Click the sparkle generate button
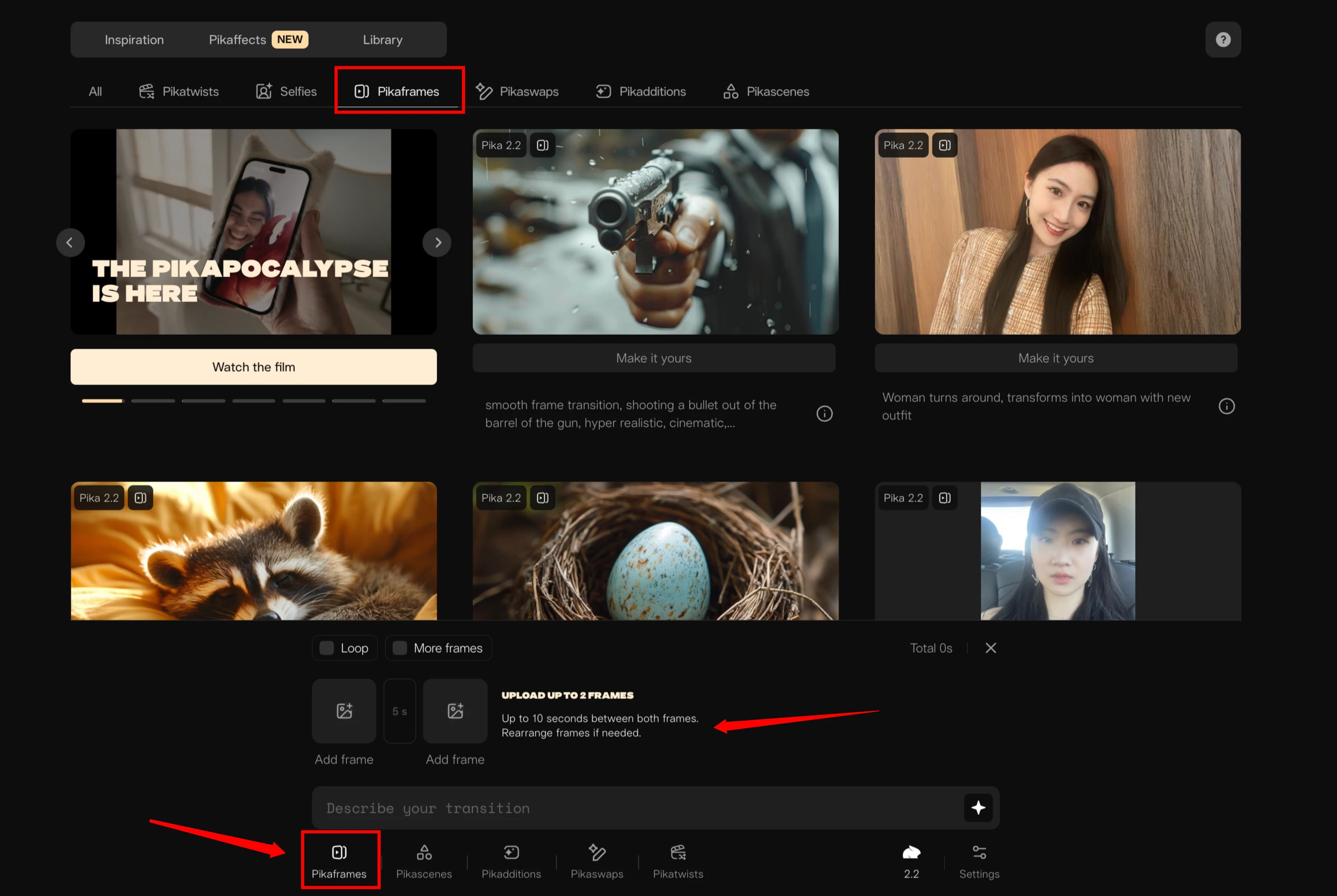This screenshot has height=896, width=1337. 978,808
